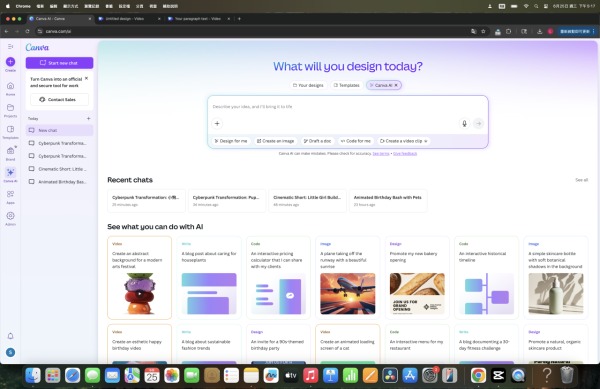Add new chat with plus beside Today

tap(88, 119)
